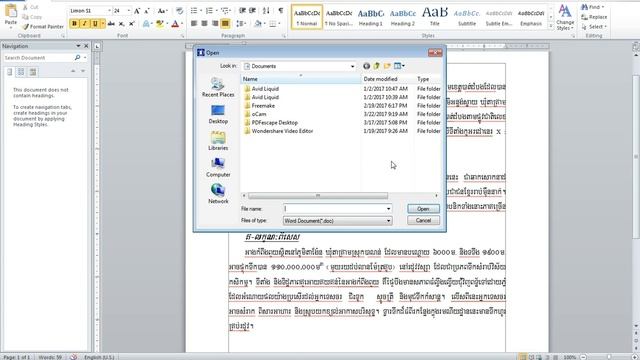Click the Sort icon in Paragraph group
This screenshot has height=360, width=640.
(266, 11)
